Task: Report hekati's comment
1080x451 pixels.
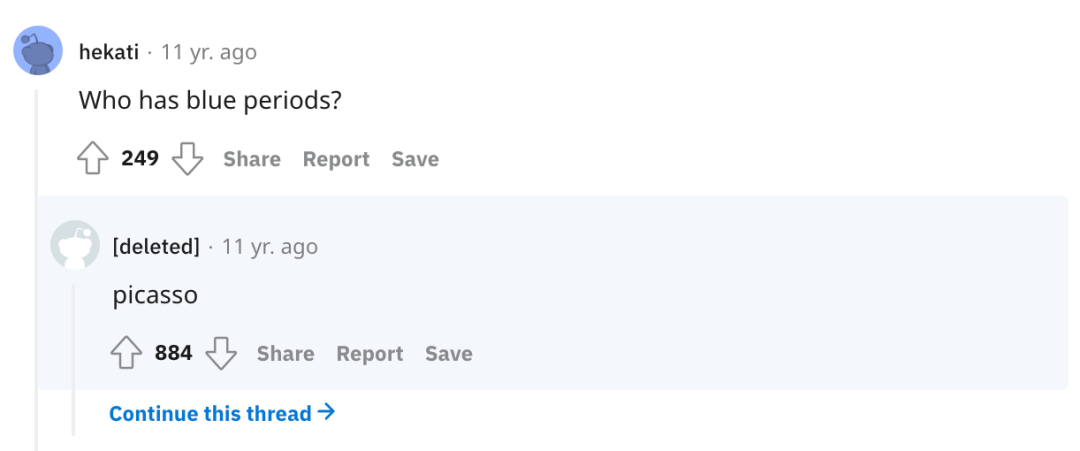Action: [336, 159]
